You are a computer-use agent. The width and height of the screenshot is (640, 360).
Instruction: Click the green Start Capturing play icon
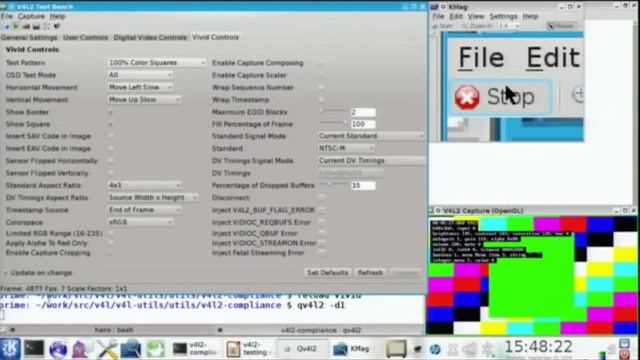click(x=16, y=27)
